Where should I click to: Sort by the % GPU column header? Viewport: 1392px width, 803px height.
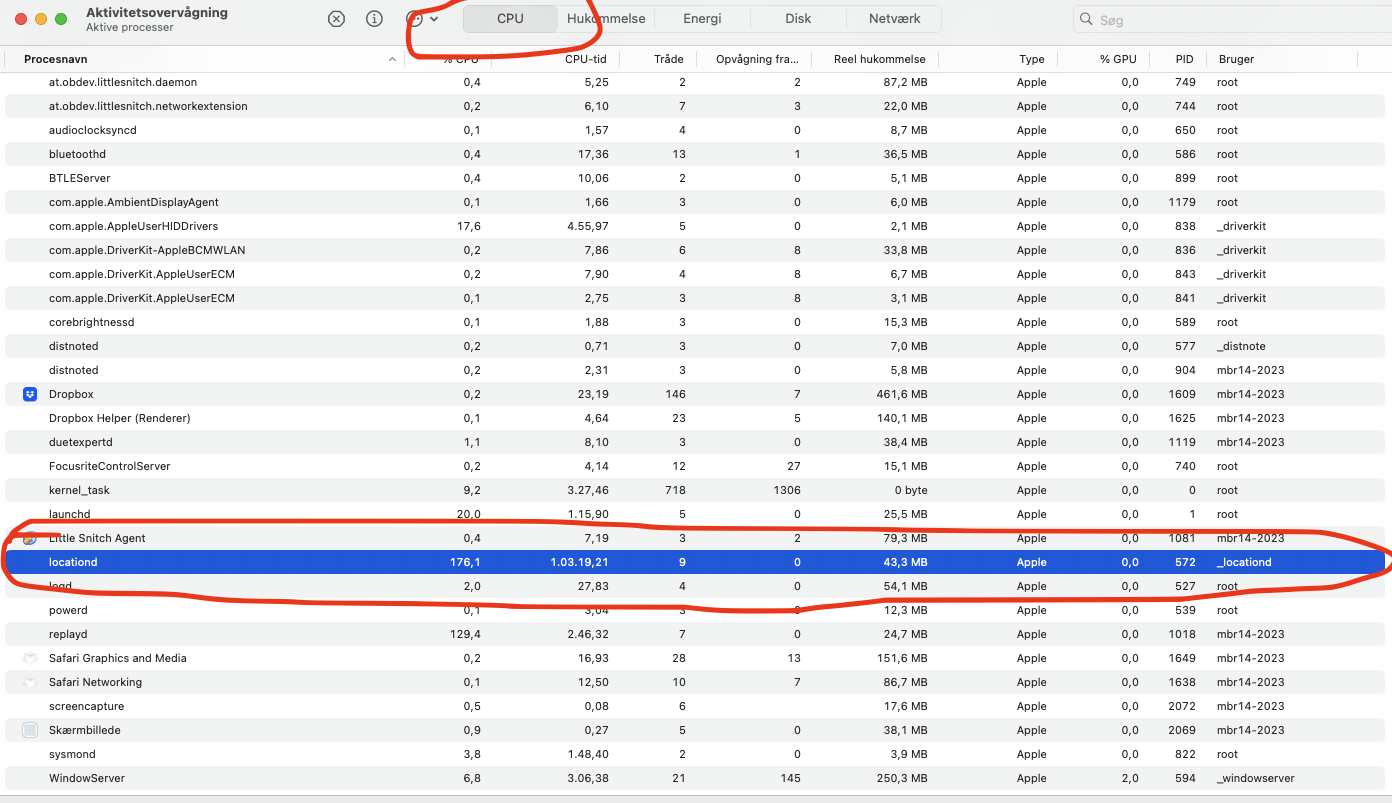[x=1119, y=59]
